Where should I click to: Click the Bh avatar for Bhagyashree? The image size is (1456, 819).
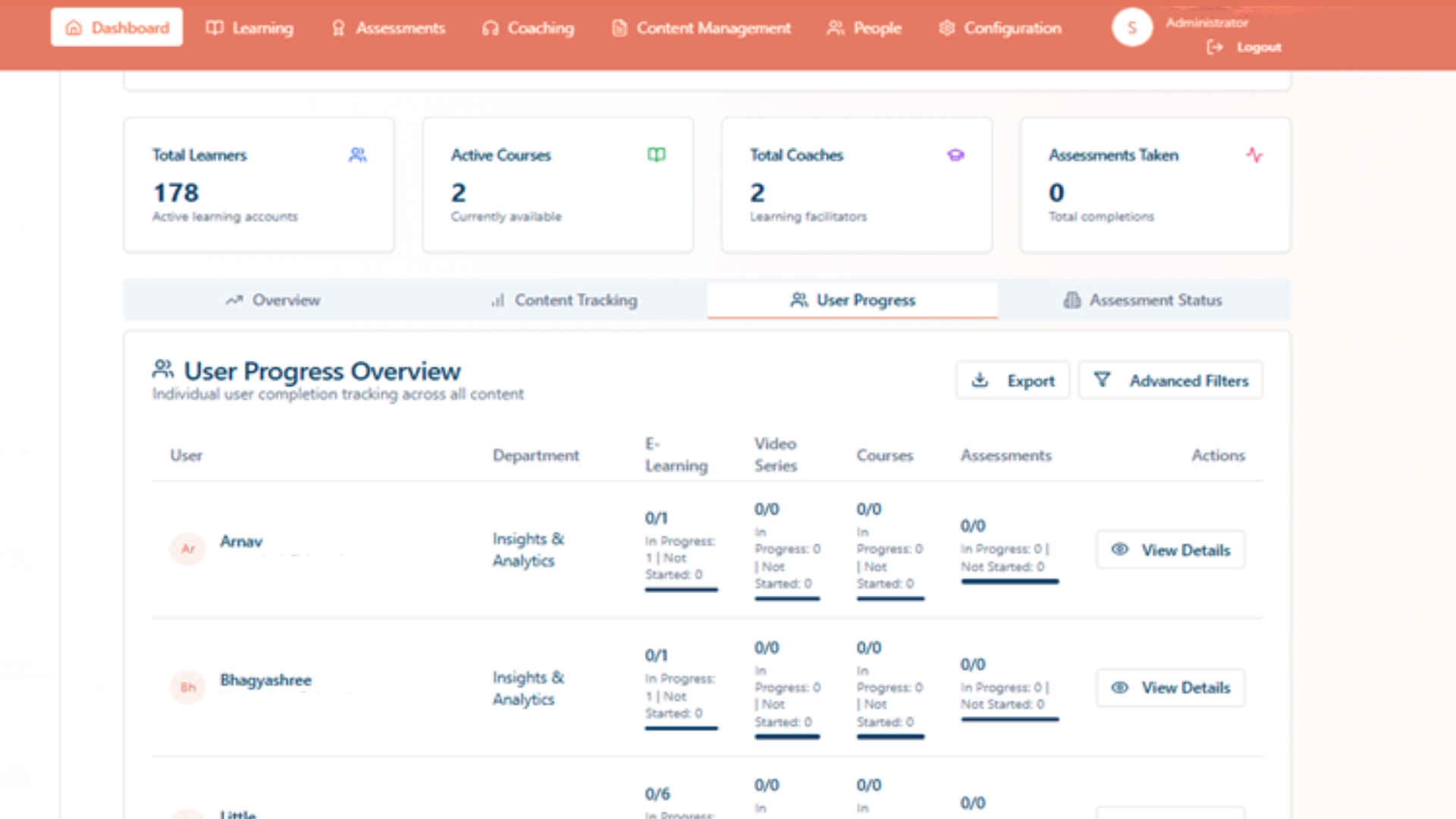pos(188,687)
